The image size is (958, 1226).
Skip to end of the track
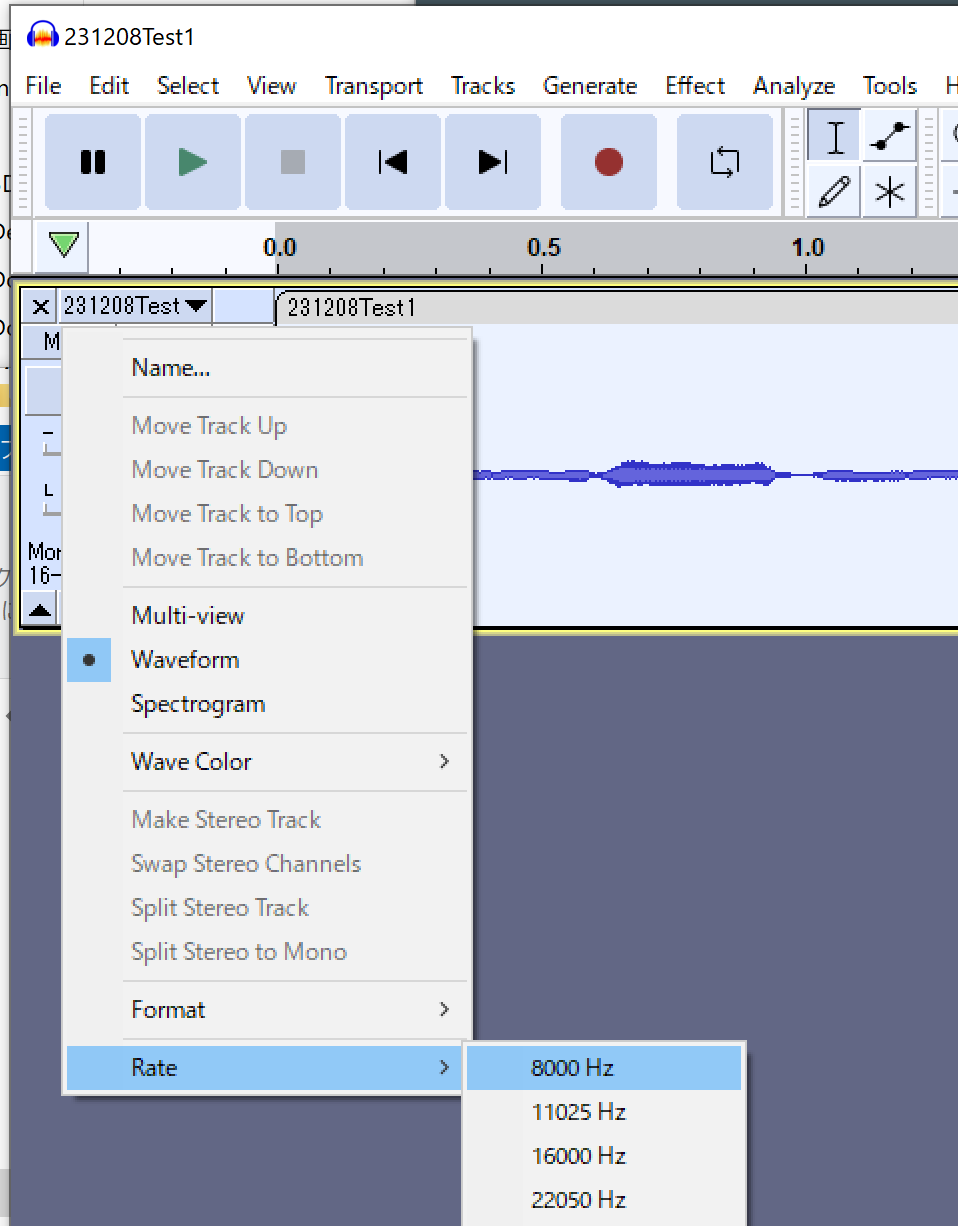pyautogui.click(x=493, y=162)
